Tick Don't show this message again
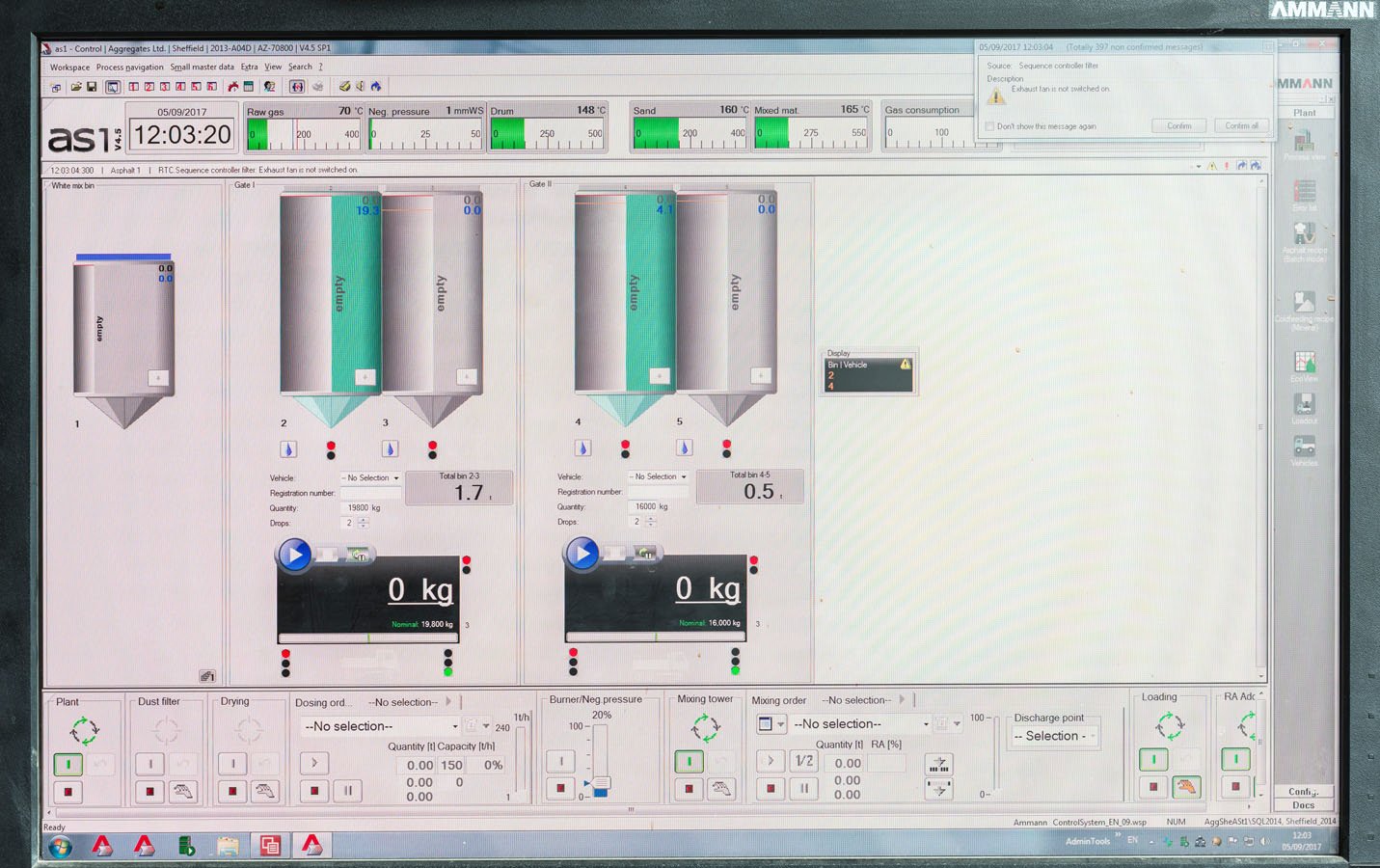 point(990,126)
